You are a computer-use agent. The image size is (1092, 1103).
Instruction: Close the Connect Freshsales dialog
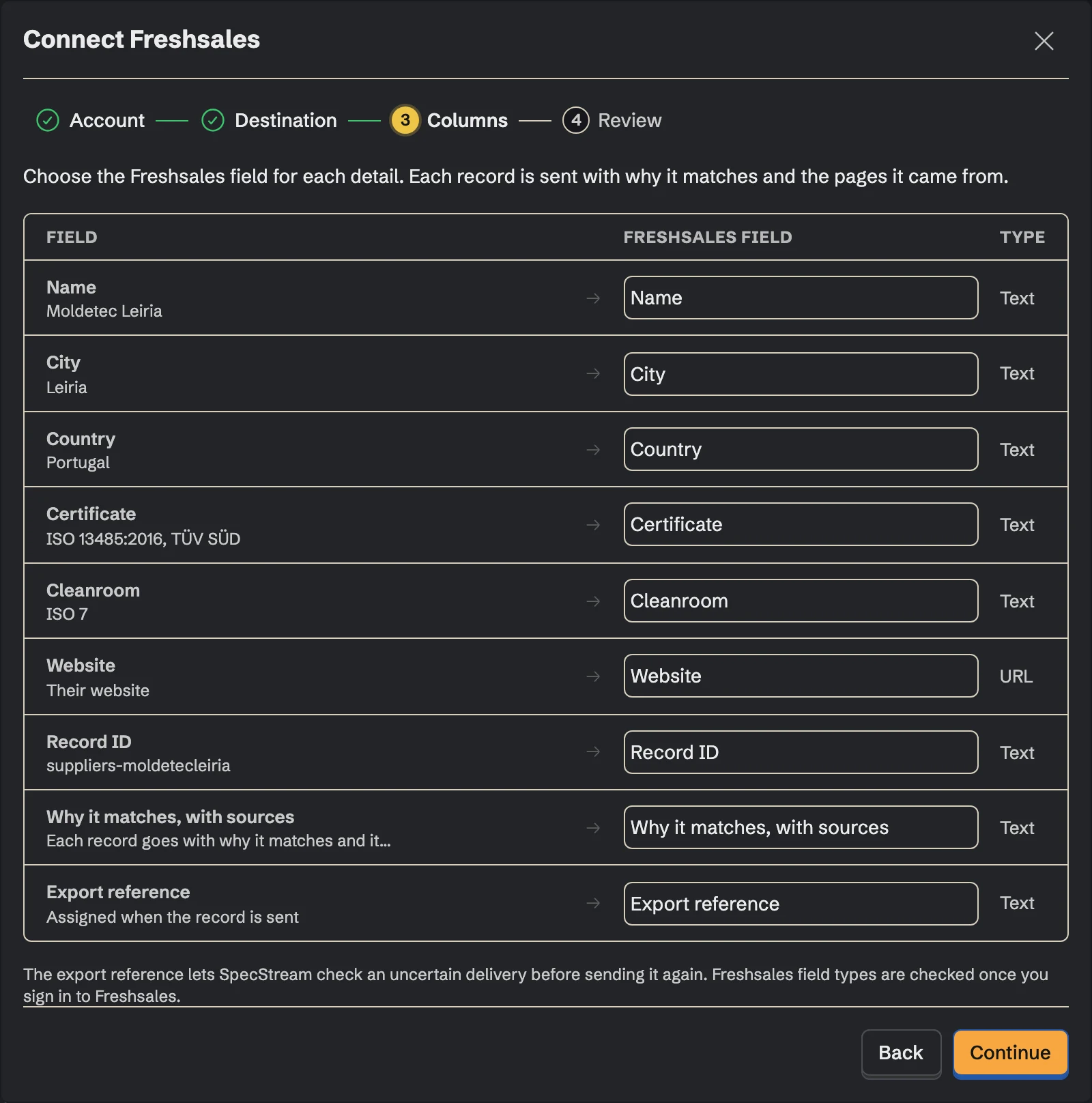(x=1044, y=41)
